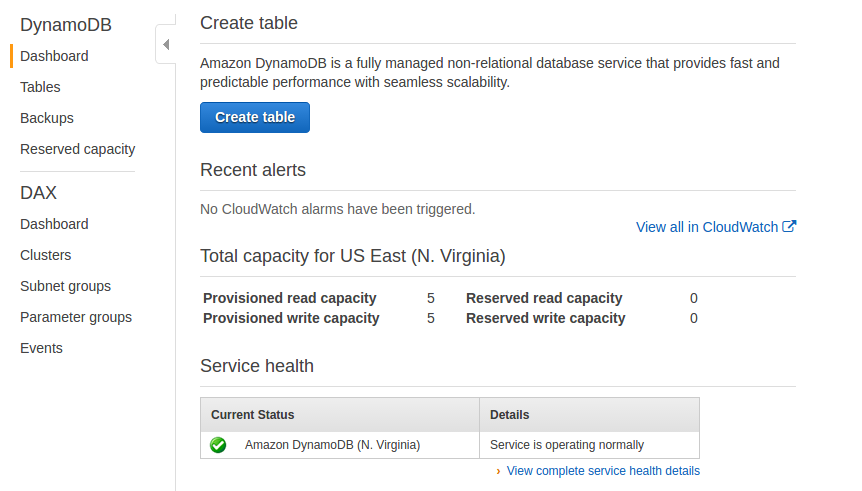
Task: Navigate to Reserved capacity page
Action: coord(77,149)
